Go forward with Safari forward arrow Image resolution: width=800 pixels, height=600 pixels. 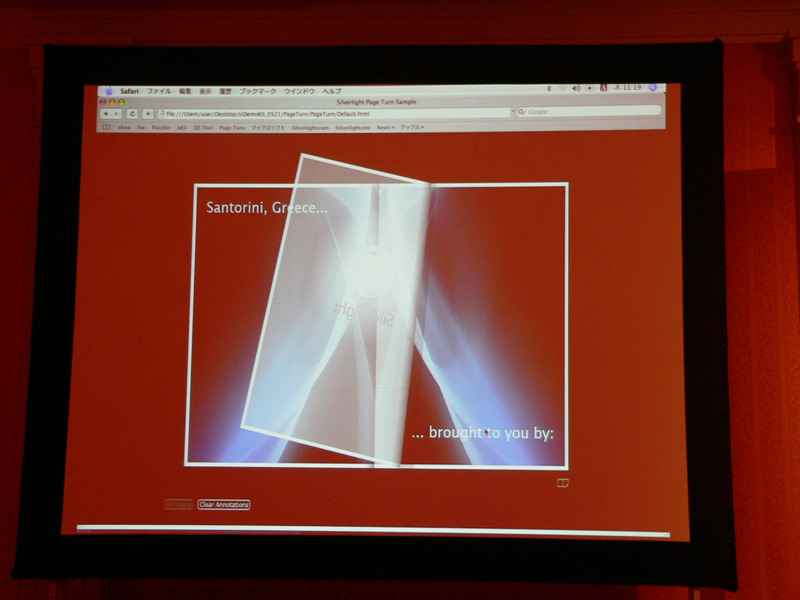116,114
